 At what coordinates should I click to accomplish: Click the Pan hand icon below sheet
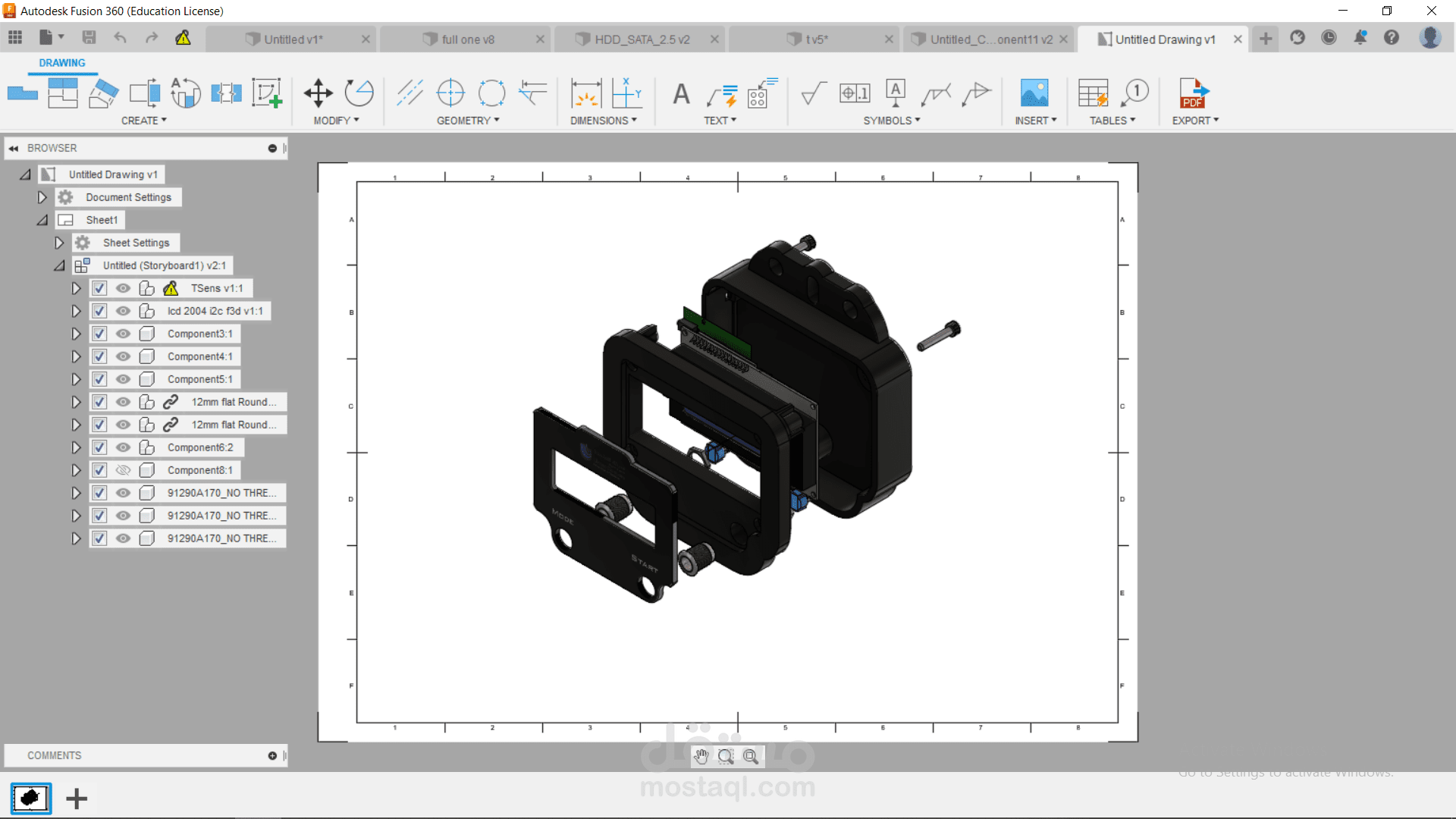(701, 756)
